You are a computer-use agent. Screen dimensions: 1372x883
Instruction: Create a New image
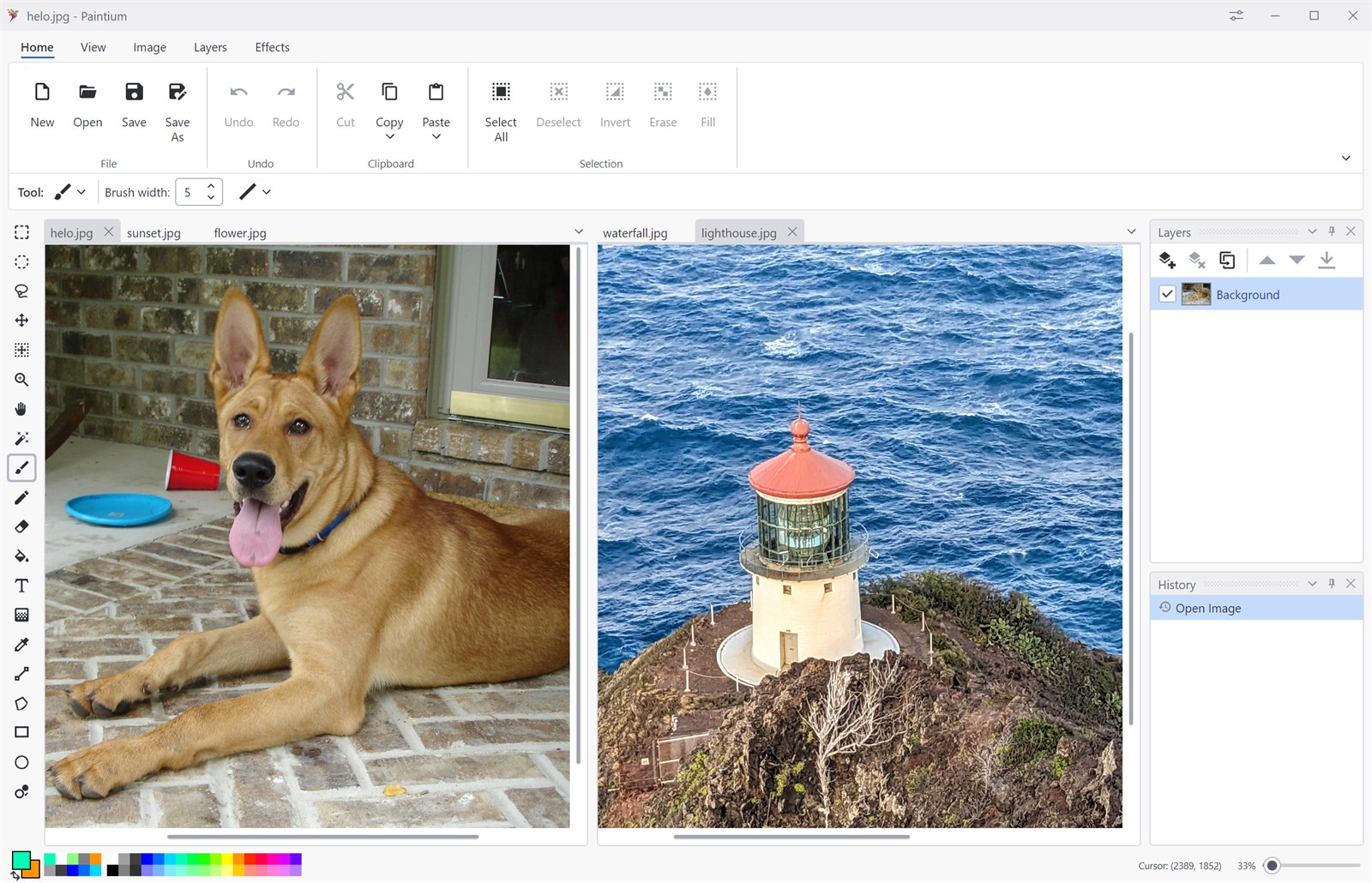click(x=42, y=105)
